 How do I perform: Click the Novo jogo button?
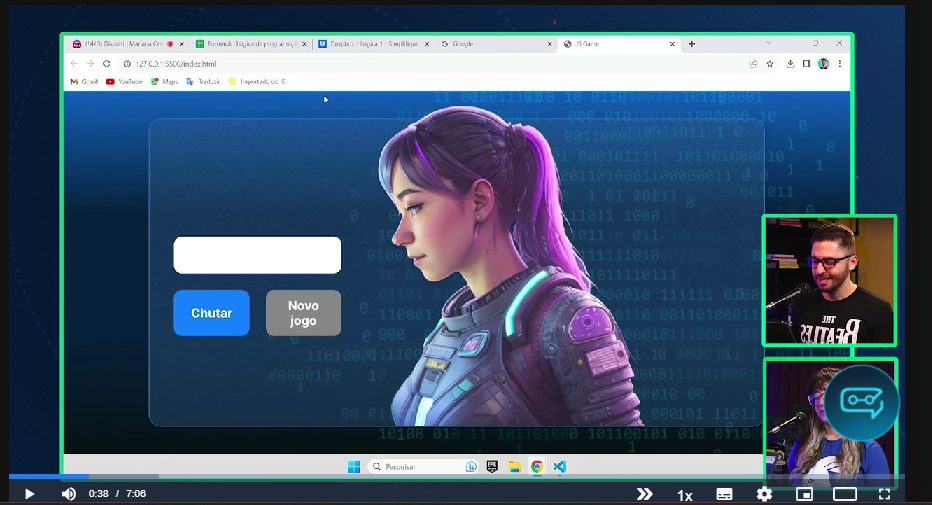303,313
